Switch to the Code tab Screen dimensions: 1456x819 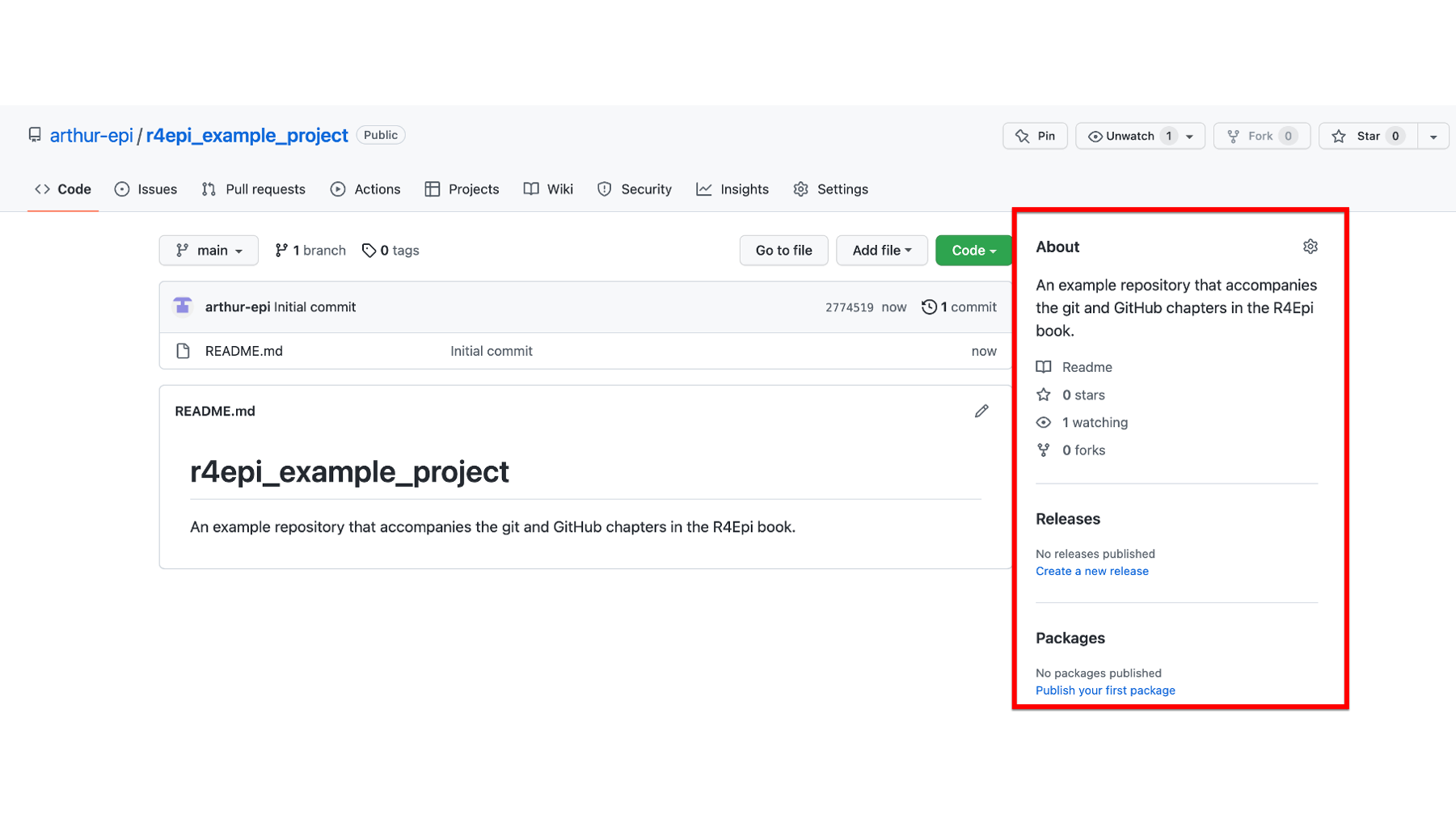point(63,189)
